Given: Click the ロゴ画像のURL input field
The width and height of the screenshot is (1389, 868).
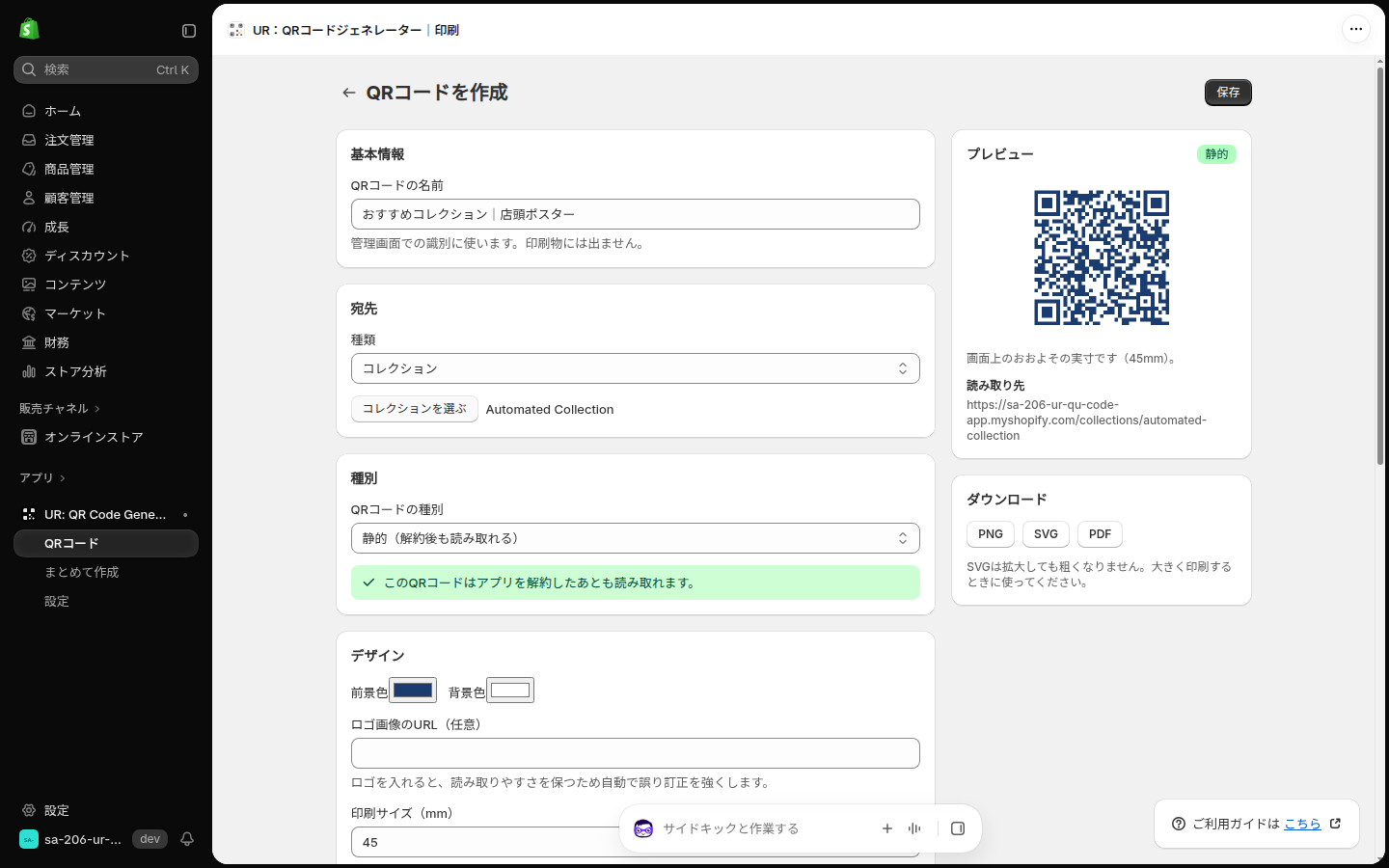Looking at the screenshot, I should coord(636,753).
